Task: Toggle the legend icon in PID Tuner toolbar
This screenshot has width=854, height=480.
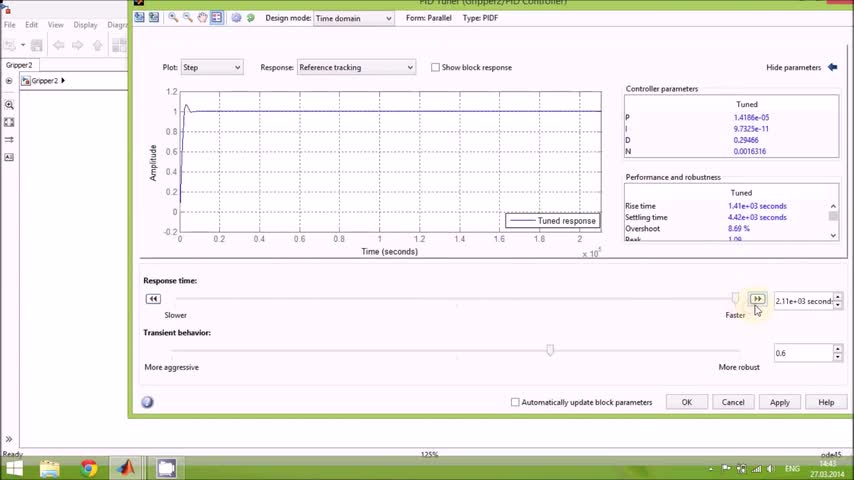Action: point(217,17)
